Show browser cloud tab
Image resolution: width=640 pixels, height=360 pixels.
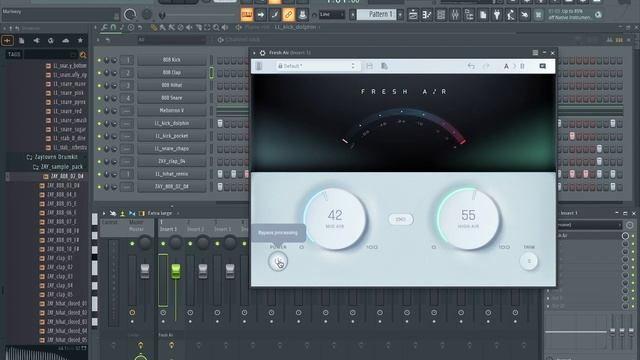(x=65, y=40)
